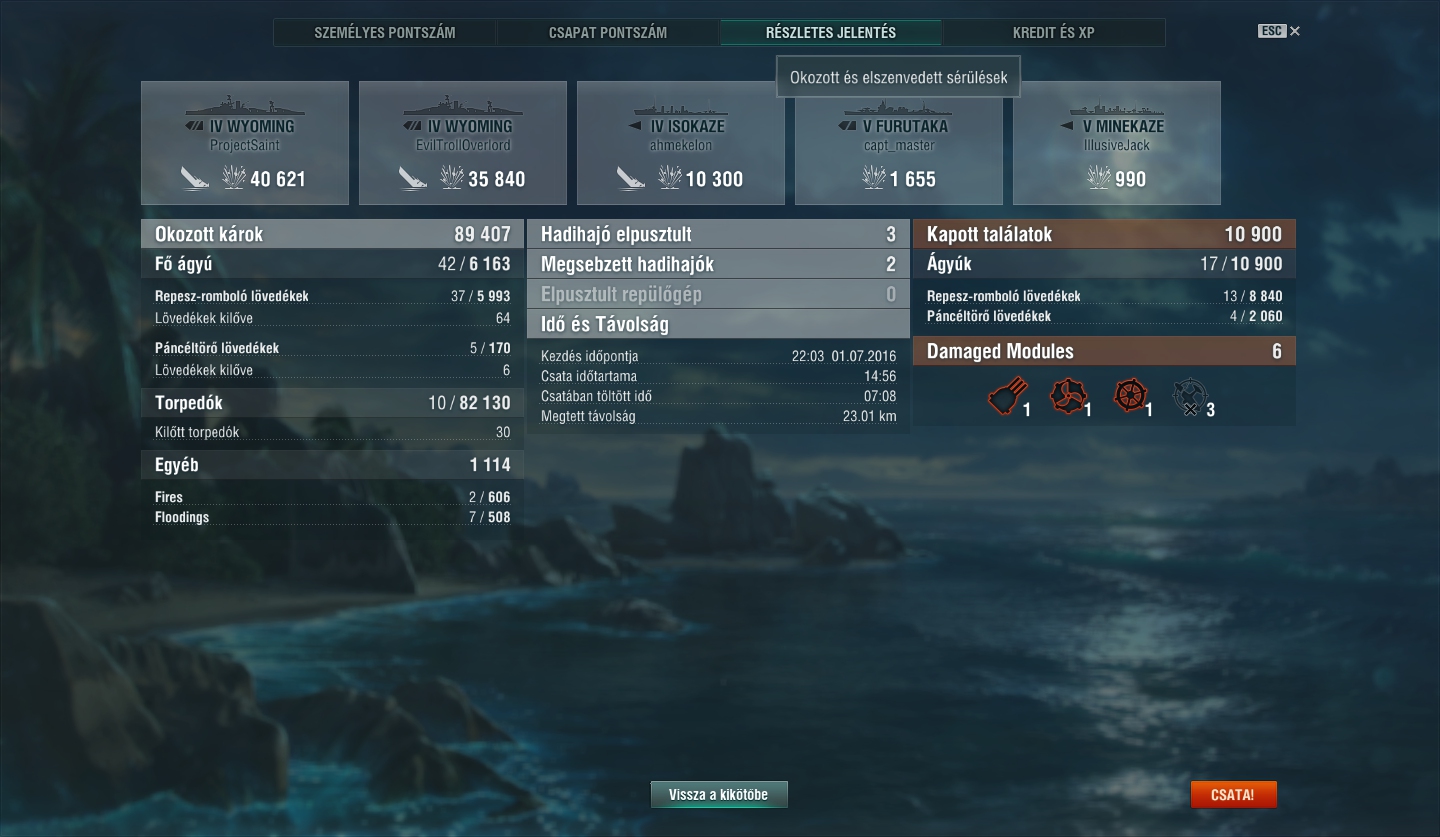Viewport: 1440px width, 837px height.
Task: Click the sunk ship icon on EvilTrollOverlord card
Action: coord(412,179)
